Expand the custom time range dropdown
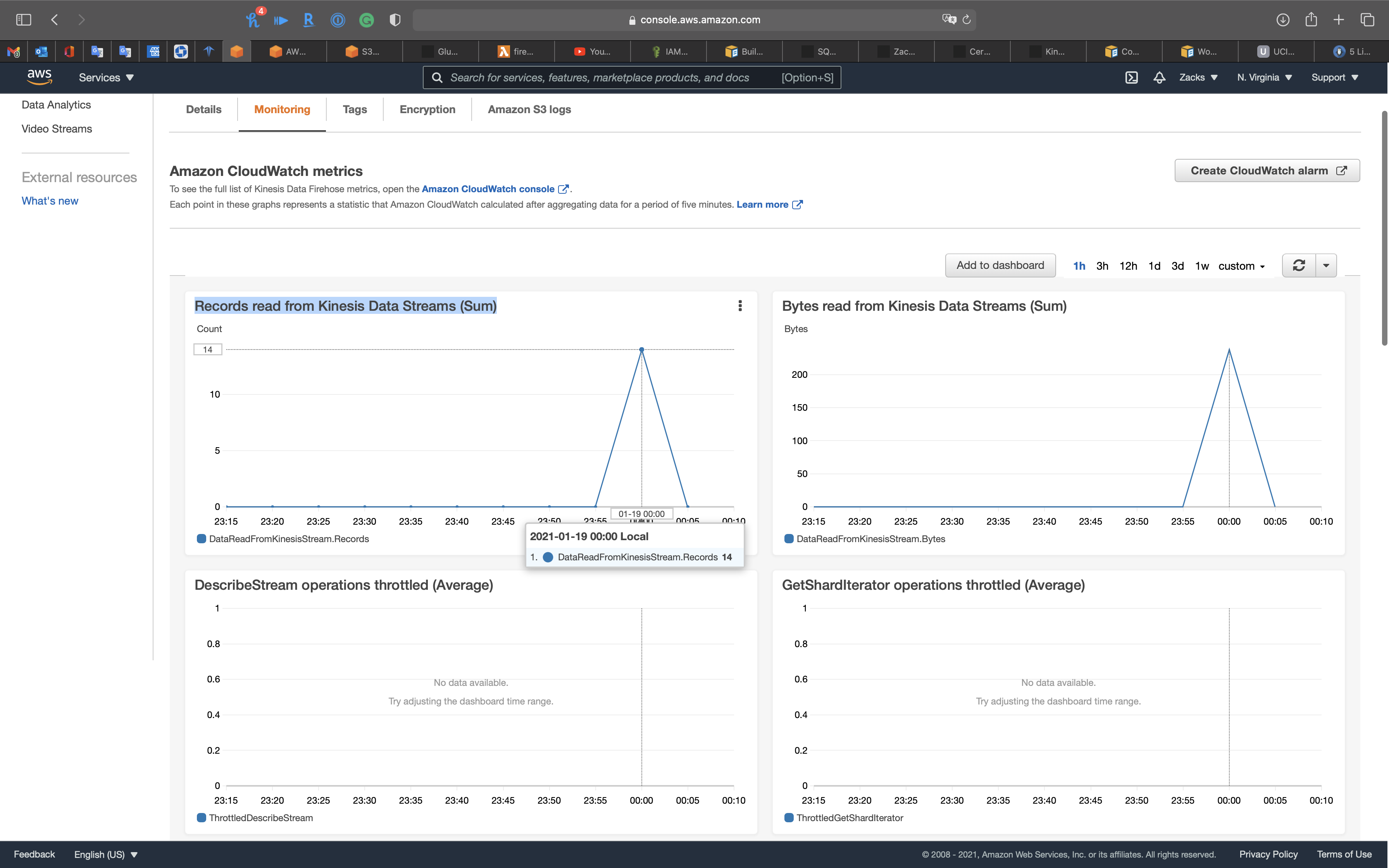Viewport: 1389px width, 868px height. (x=1241, y=266)
